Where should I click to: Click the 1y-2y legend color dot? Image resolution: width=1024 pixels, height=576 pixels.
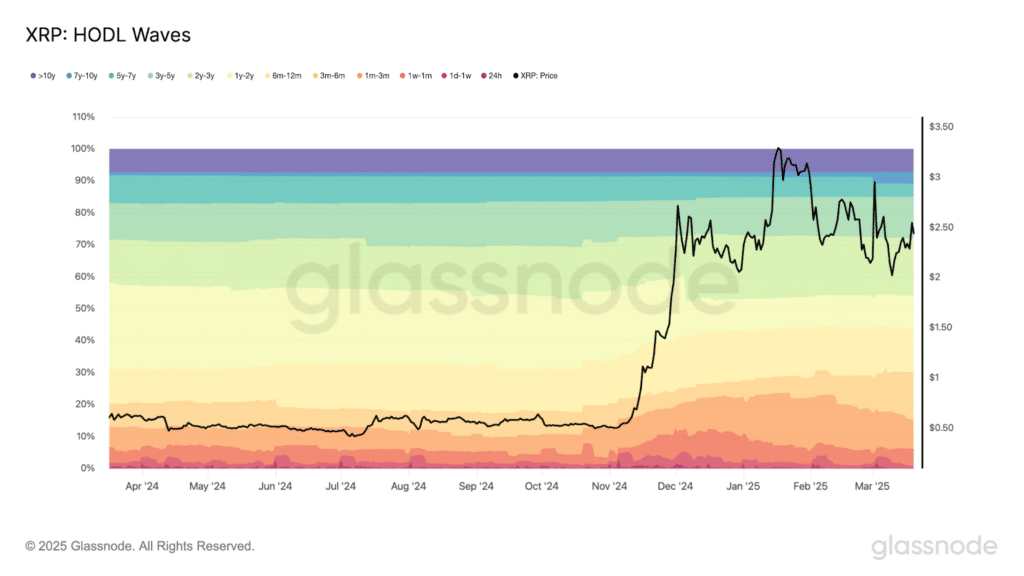229,76
